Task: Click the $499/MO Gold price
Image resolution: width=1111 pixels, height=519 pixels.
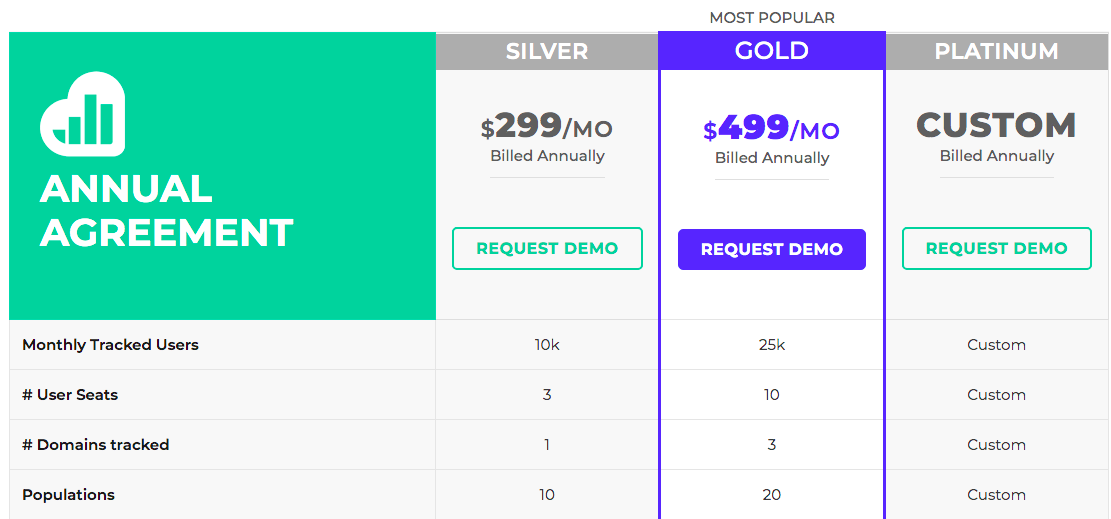Action: 771,129
